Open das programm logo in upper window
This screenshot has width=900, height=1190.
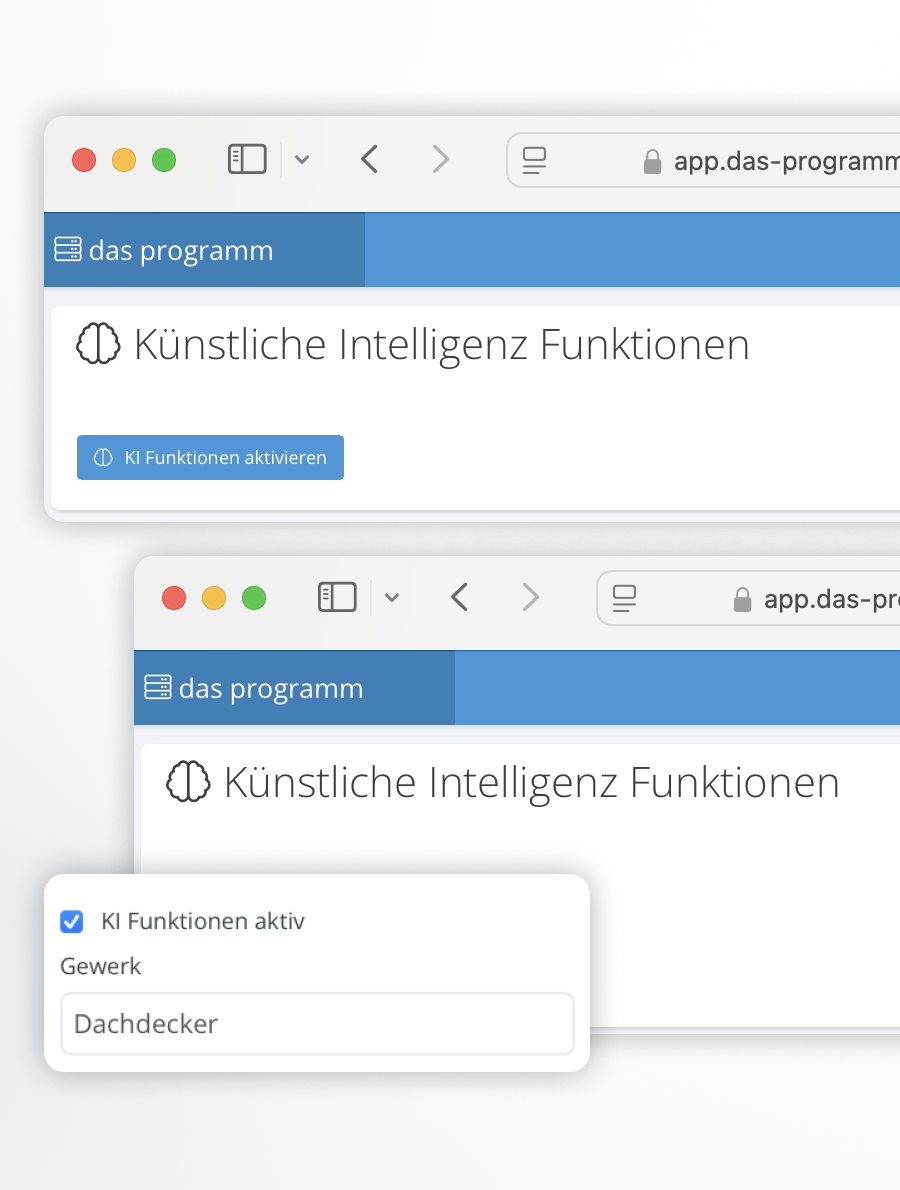pyautogui.click(x=164, y=250)
